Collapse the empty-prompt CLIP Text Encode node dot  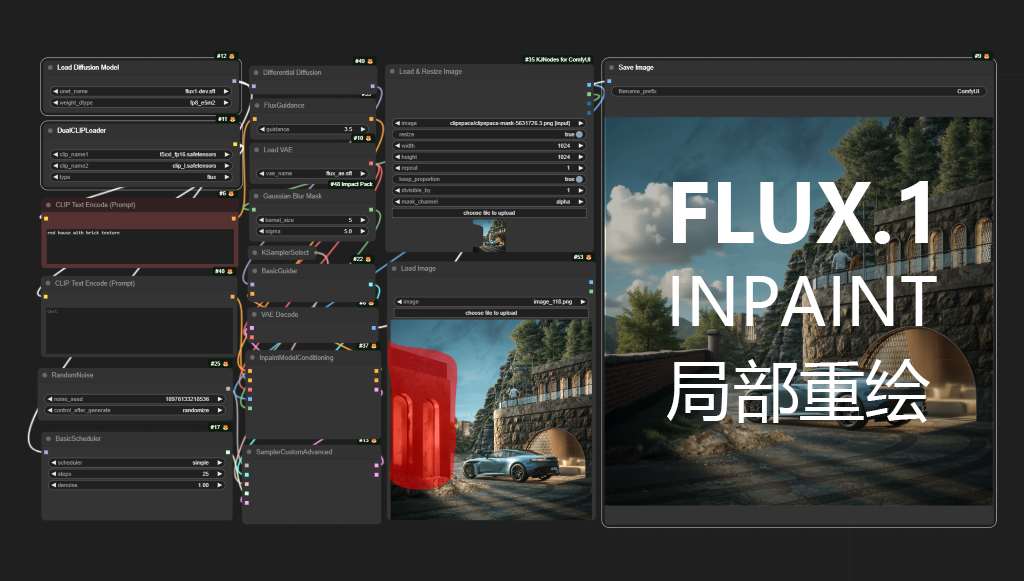pyautogui.click(x=48, y=283)
